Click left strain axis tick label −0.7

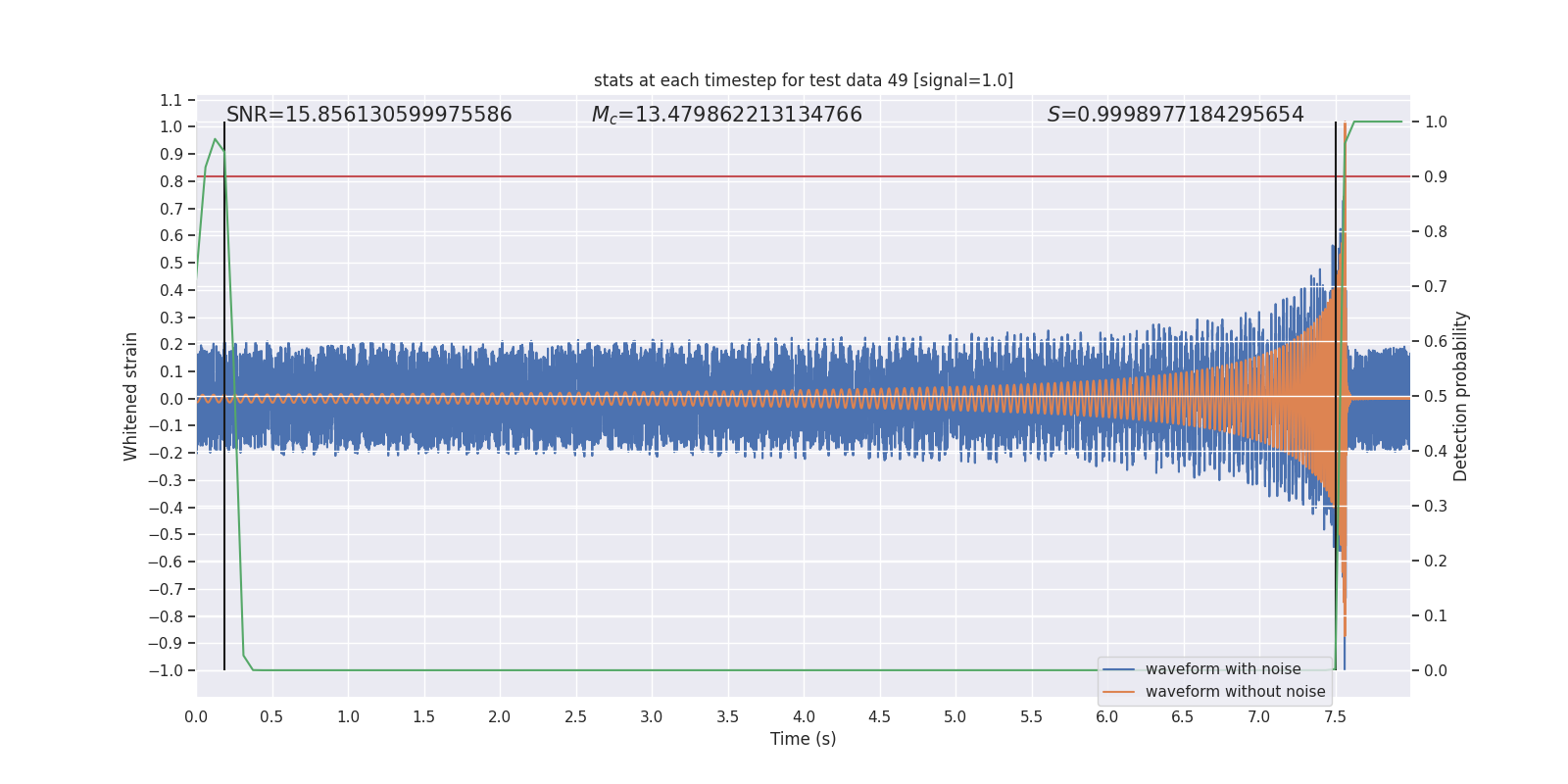(x=166, y=589)
